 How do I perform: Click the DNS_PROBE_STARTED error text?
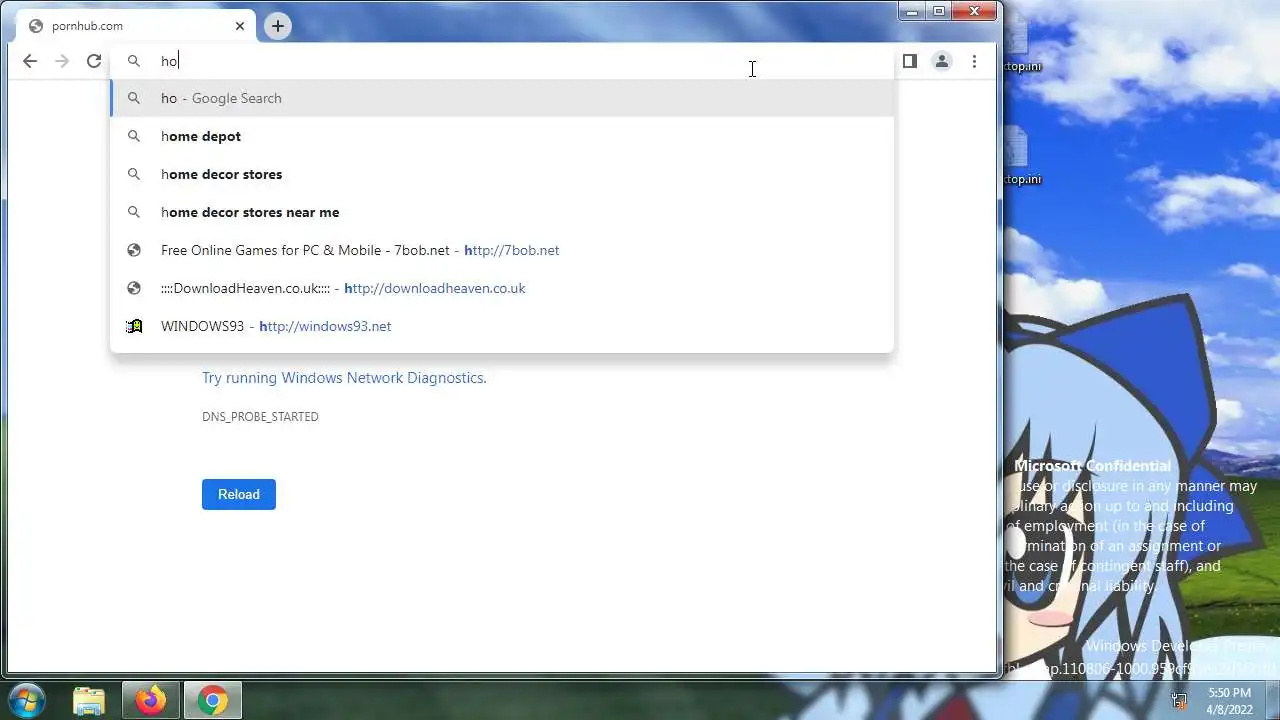coord(260,416)
